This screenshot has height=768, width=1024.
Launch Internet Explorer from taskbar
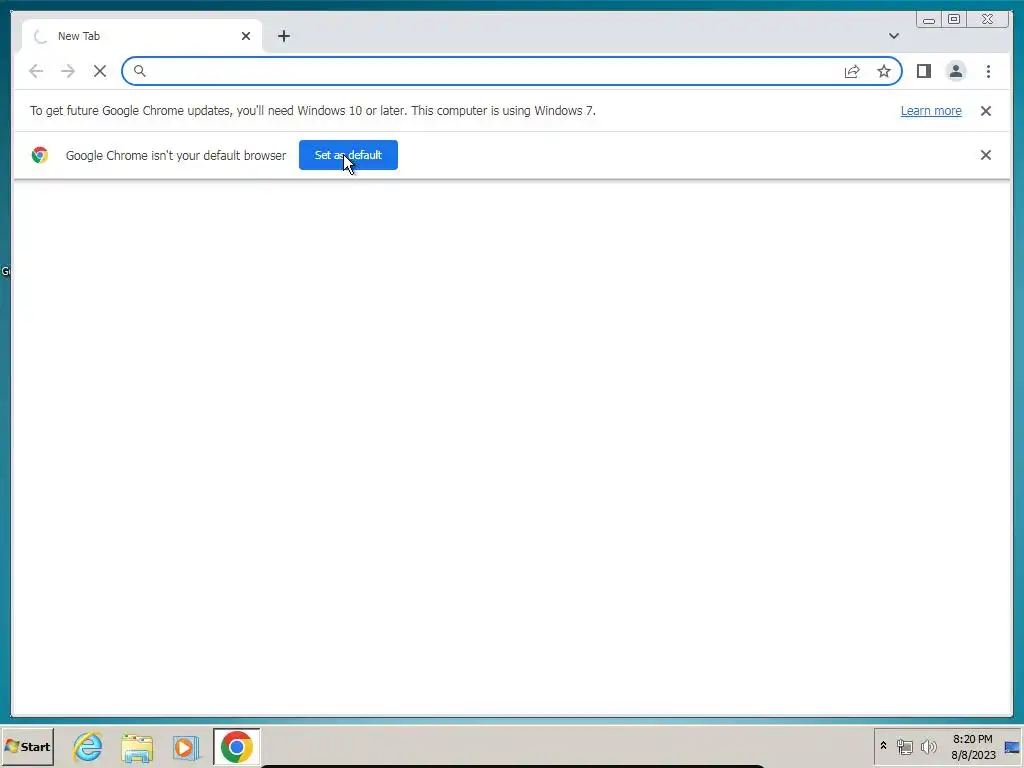pos(88,746)
